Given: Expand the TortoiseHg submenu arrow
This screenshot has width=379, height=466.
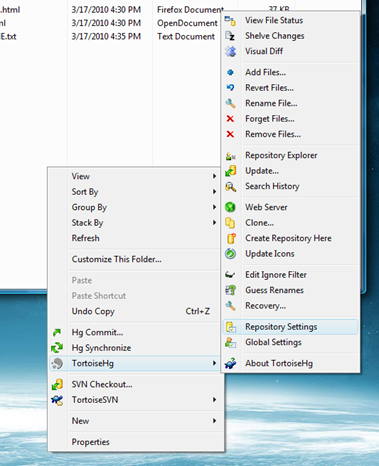Looking at the screenshot, I should [215, 363].
